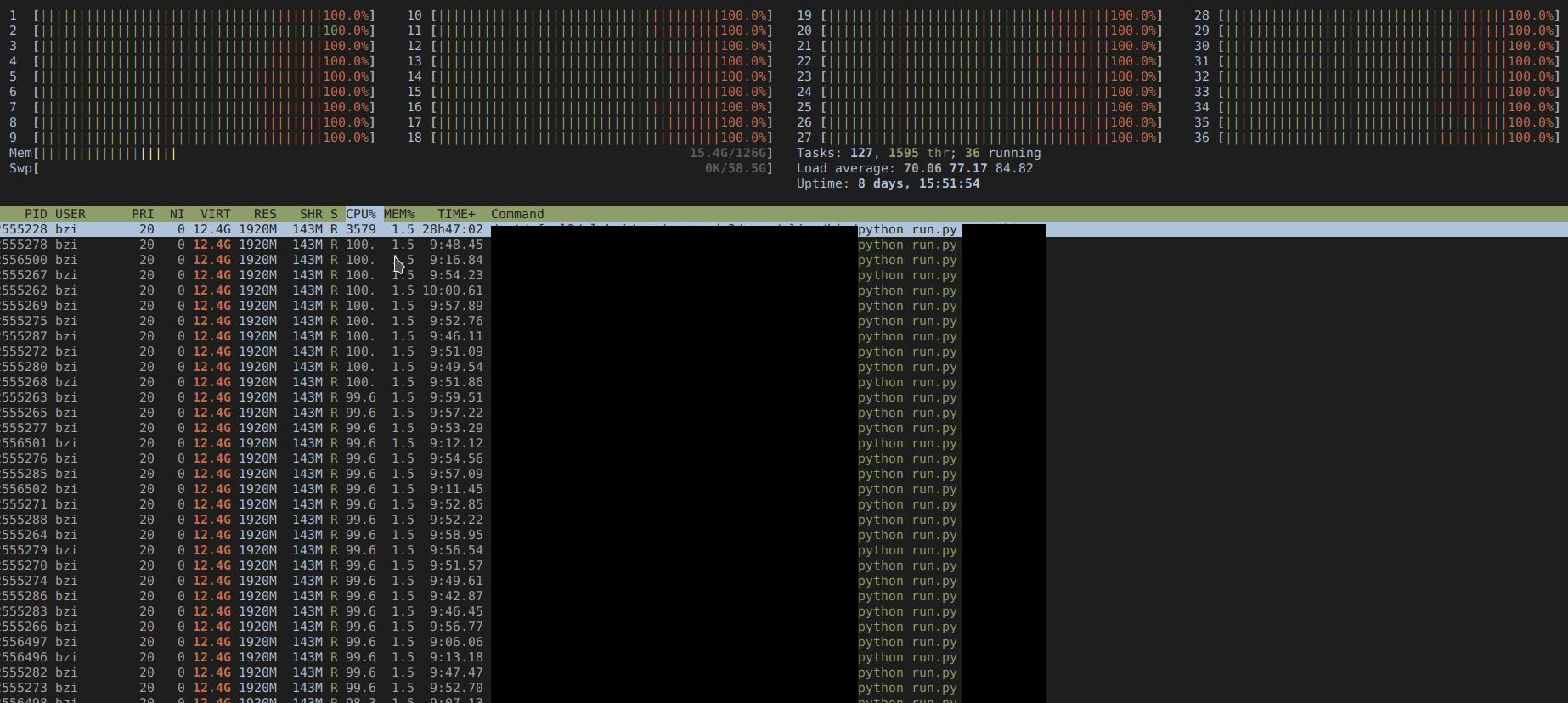Select the highlighted process with PID 555228
The height and width of the screenshot is (703, 1568).
click(x=784, y=229)
